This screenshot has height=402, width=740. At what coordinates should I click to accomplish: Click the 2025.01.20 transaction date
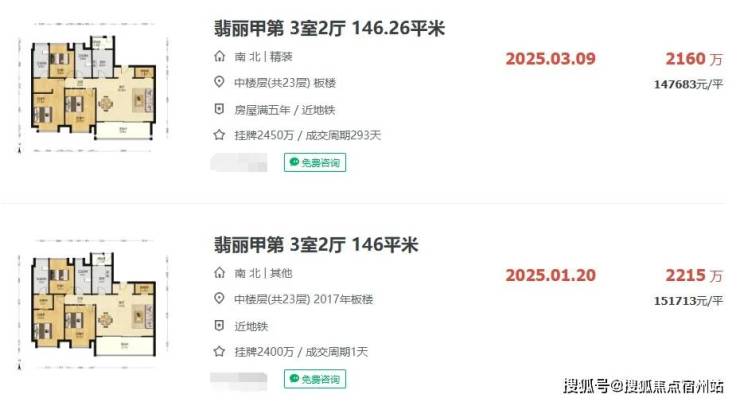(551, 276)
